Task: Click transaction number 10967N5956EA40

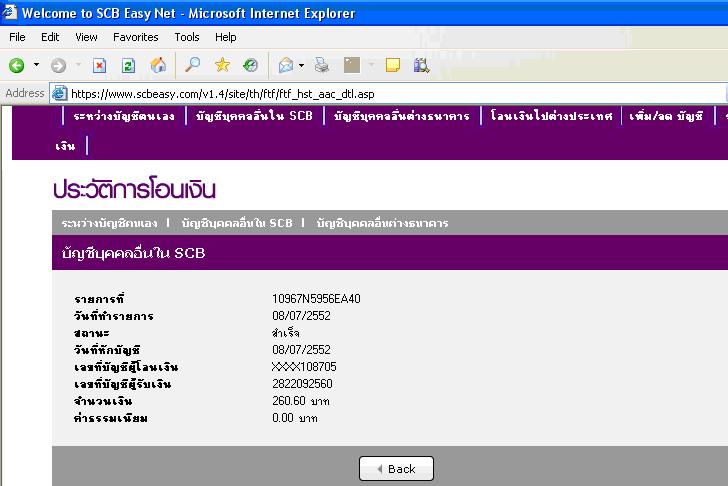Action: [x=316, y=299]
